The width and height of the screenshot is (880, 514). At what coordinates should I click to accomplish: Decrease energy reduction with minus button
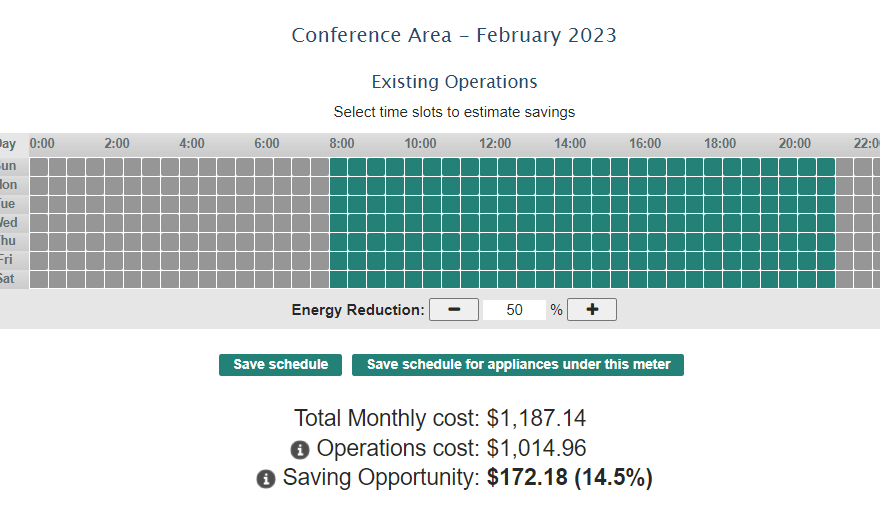click(x=454, y=310)
